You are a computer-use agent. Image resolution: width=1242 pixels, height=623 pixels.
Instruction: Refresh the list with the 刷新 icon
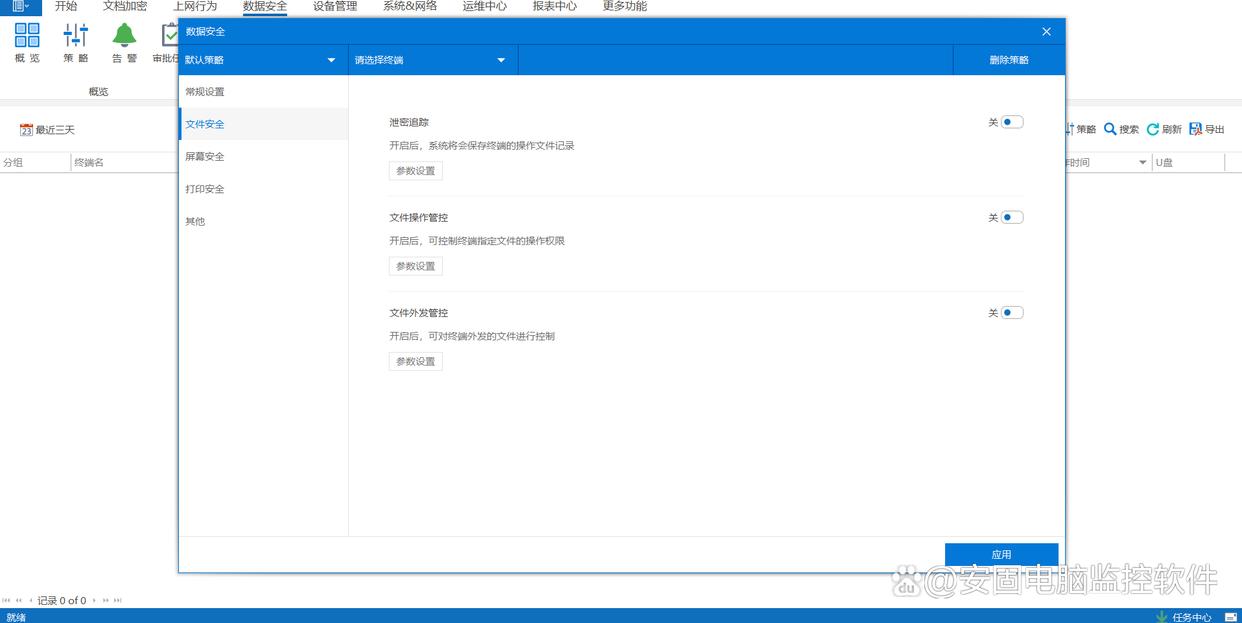1153,130
